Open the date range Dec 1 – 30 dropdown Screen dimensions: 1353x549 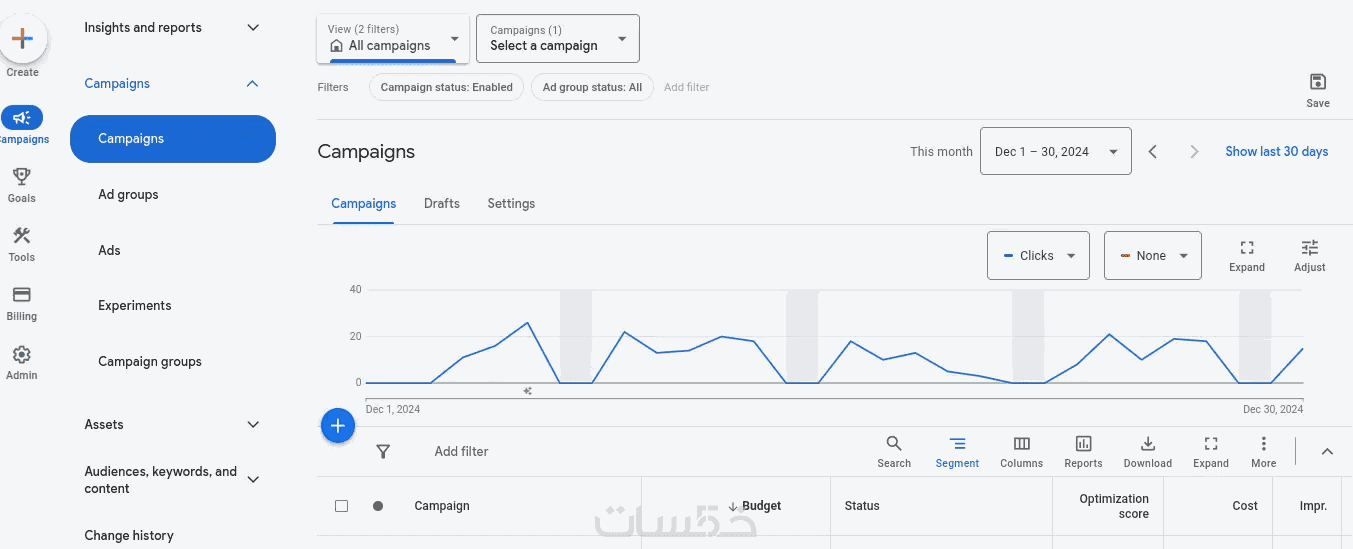[x=1055, y=152]
